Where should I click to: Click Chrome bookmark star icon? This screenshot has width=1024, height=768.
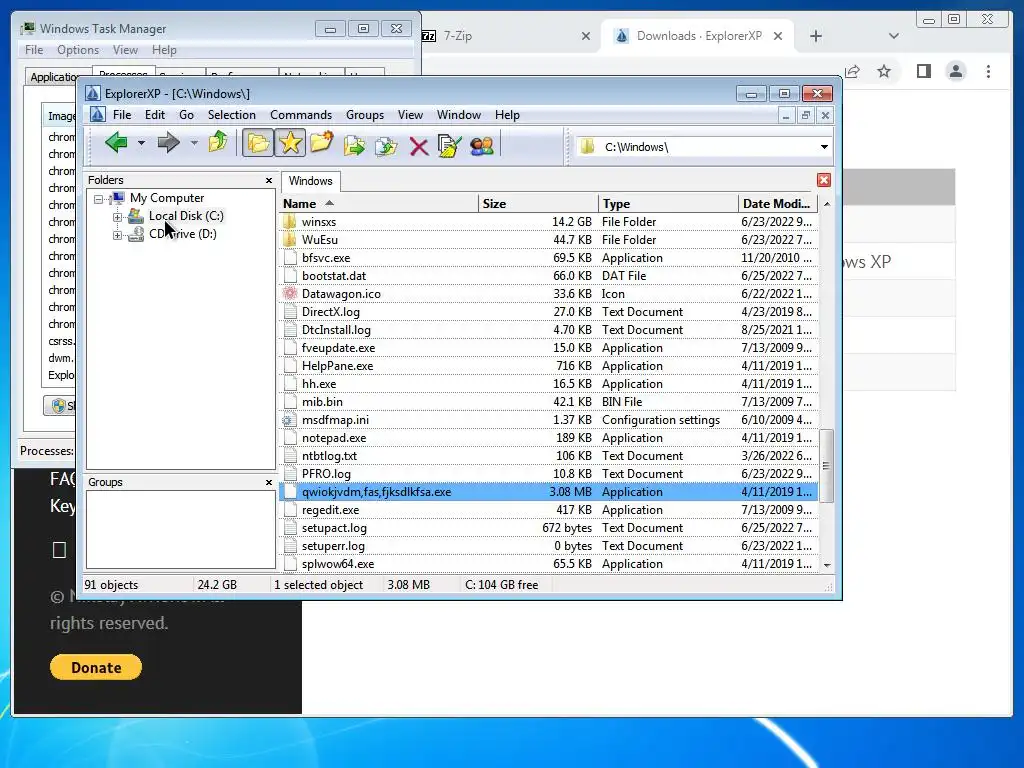884,71
